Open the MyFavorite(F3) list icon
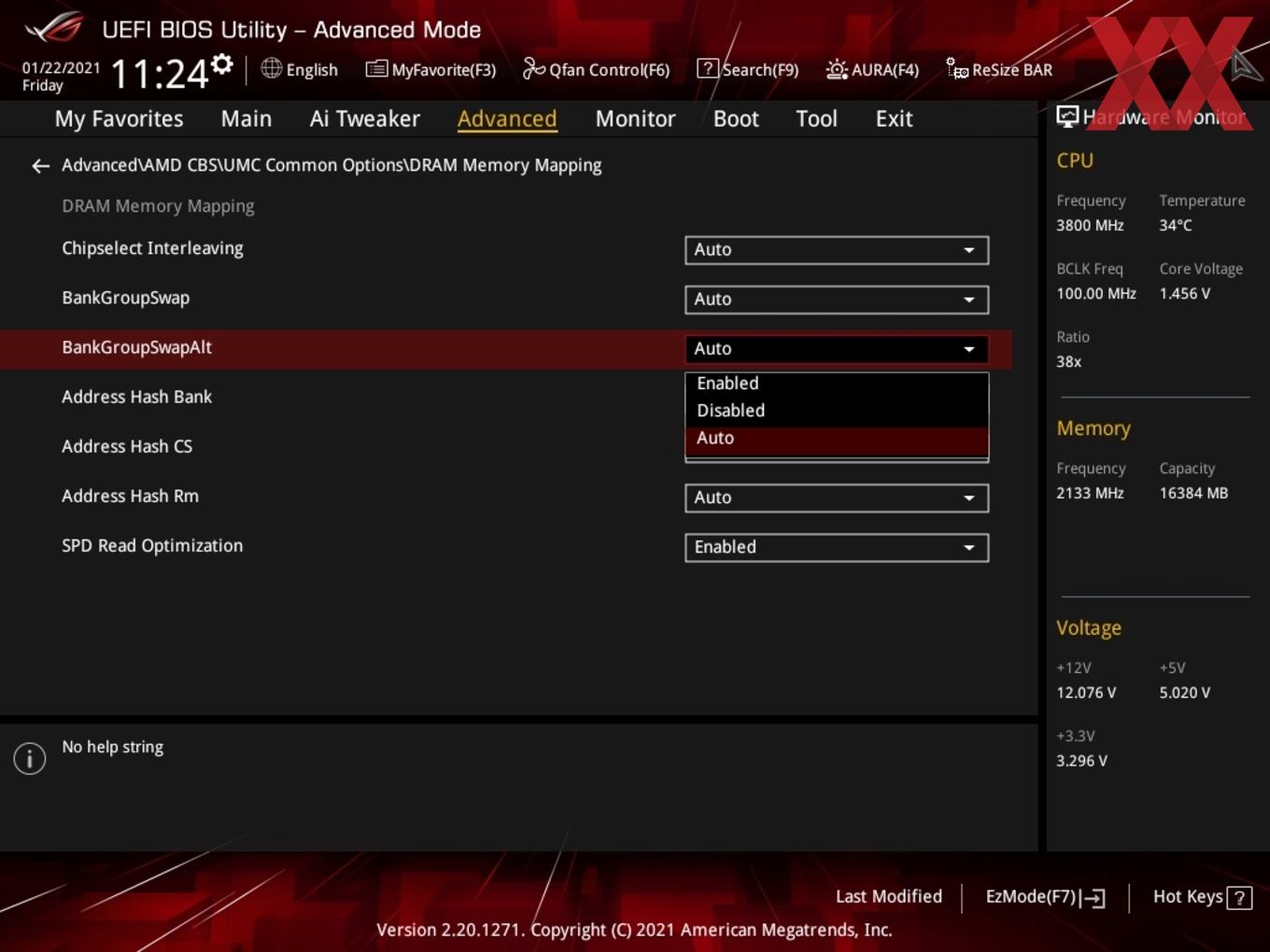Image resolution: width=1270 pixels, height=952 pixels. (376, 69)
